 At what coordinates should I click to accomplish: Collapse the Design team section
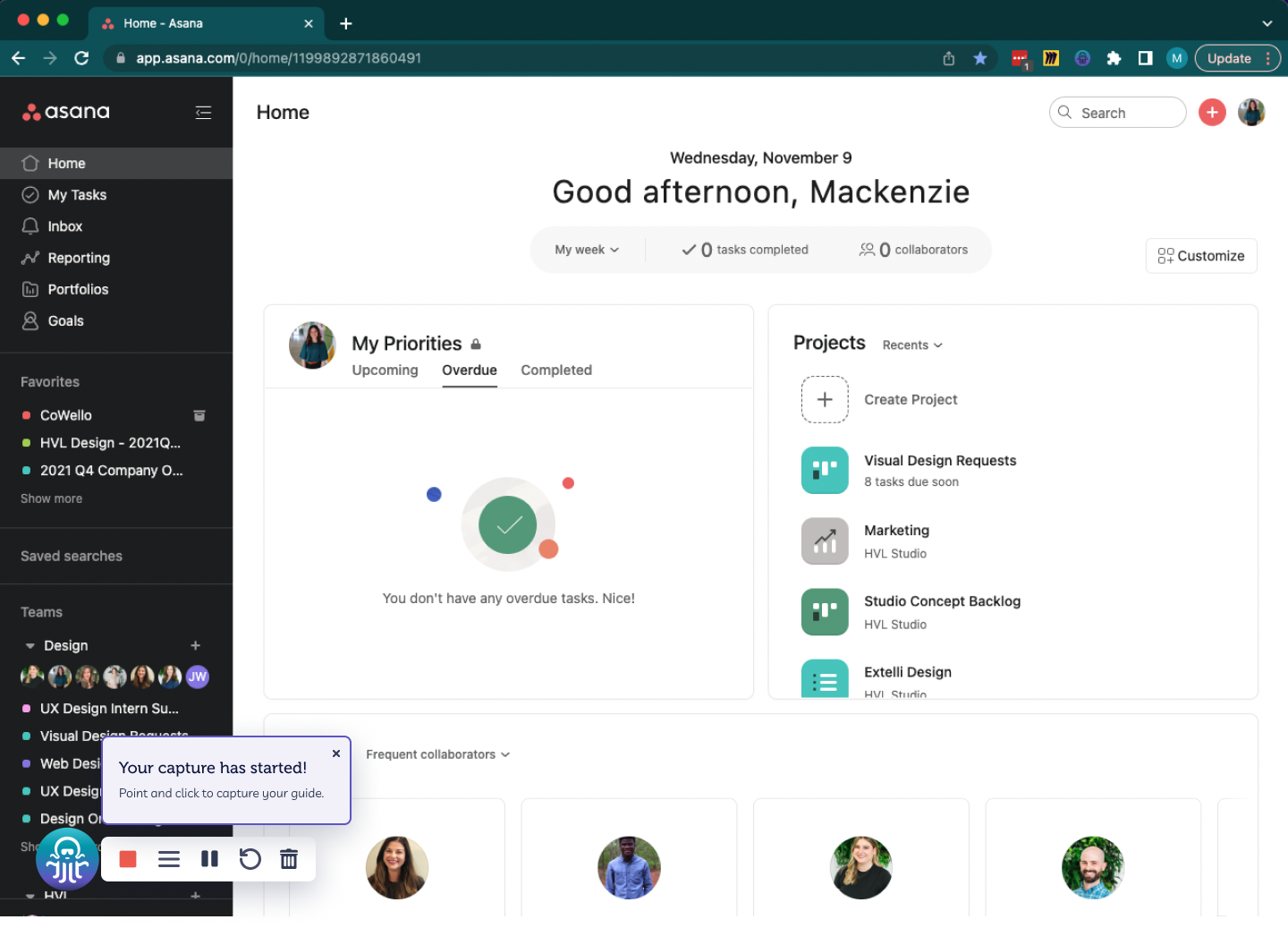(x=30, y=645)
